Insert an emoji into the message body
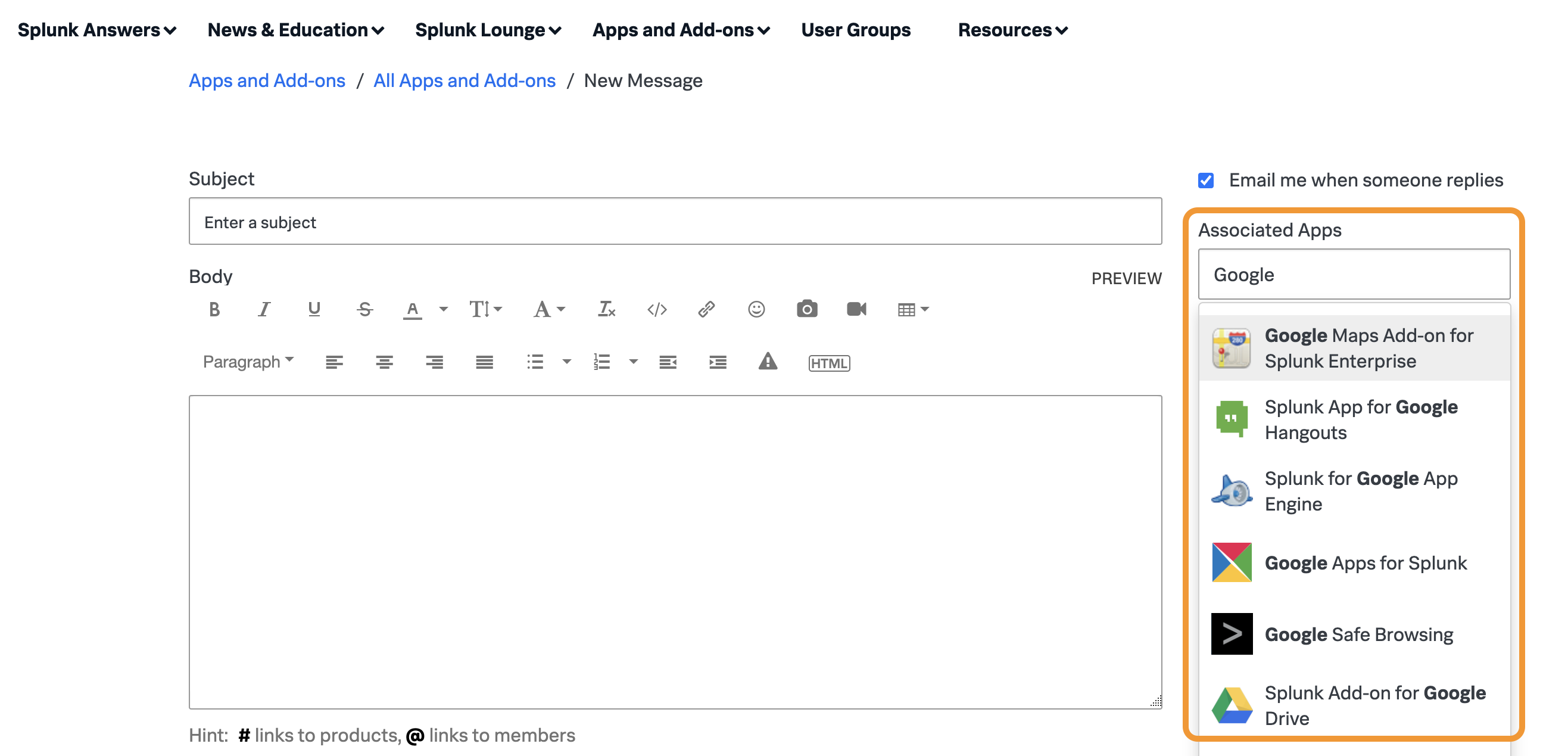This screenshot has height=756, width=1568. point(756,309)
